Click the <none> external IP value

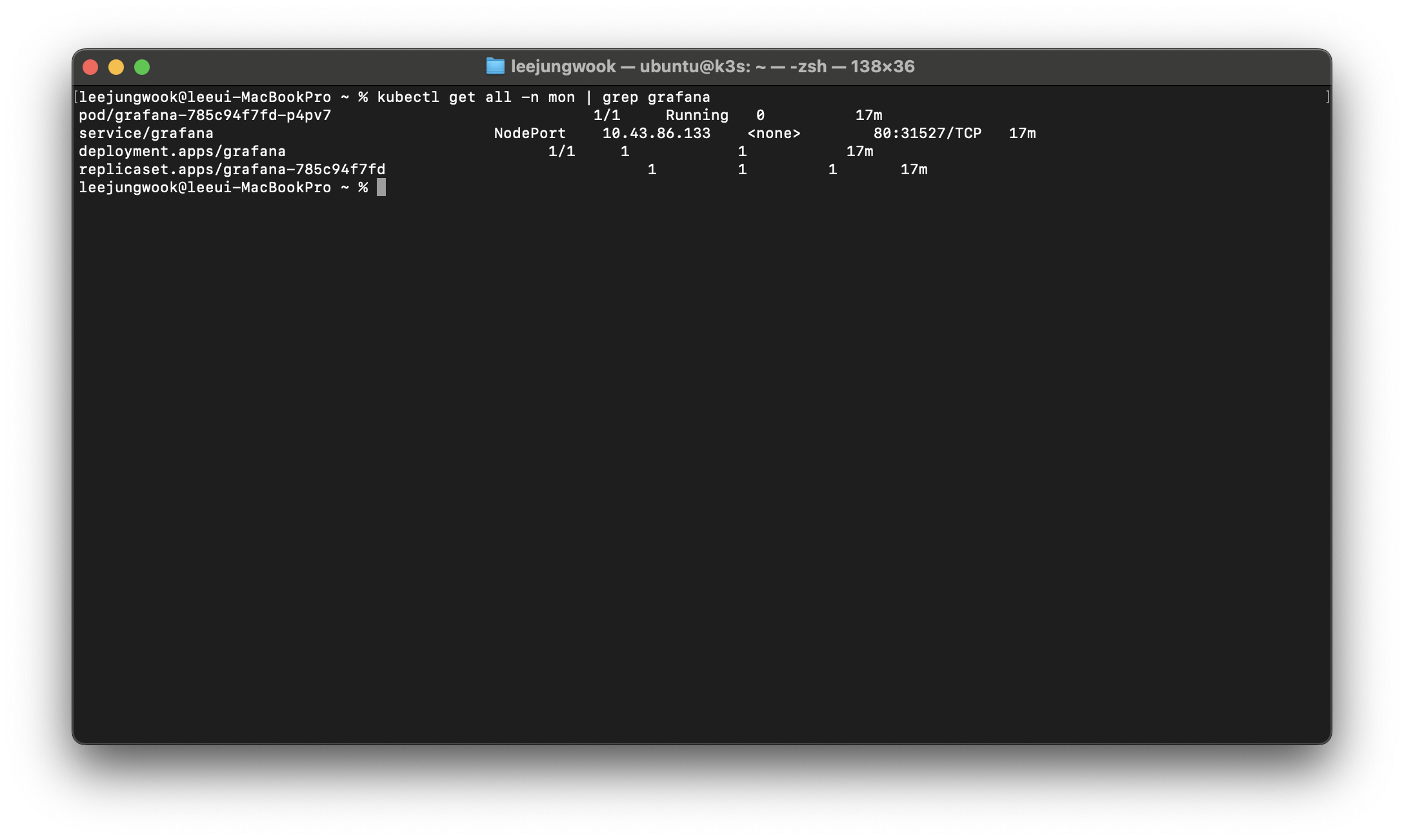click(x=774, y=134)
